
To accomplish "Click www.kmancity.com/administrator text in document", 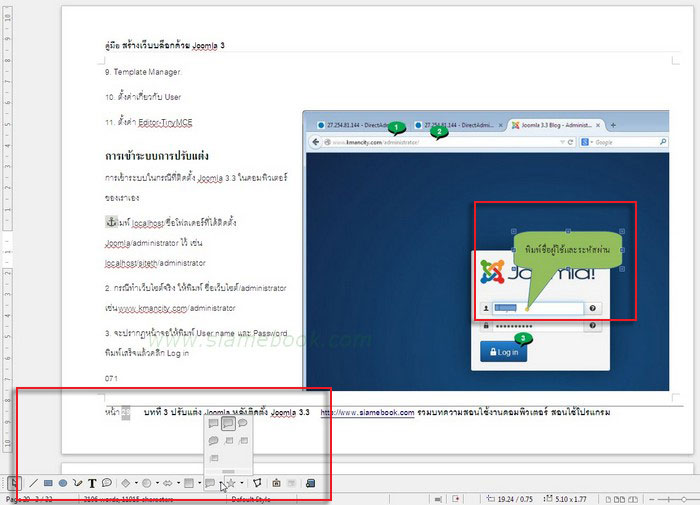I will click(177, 308).
